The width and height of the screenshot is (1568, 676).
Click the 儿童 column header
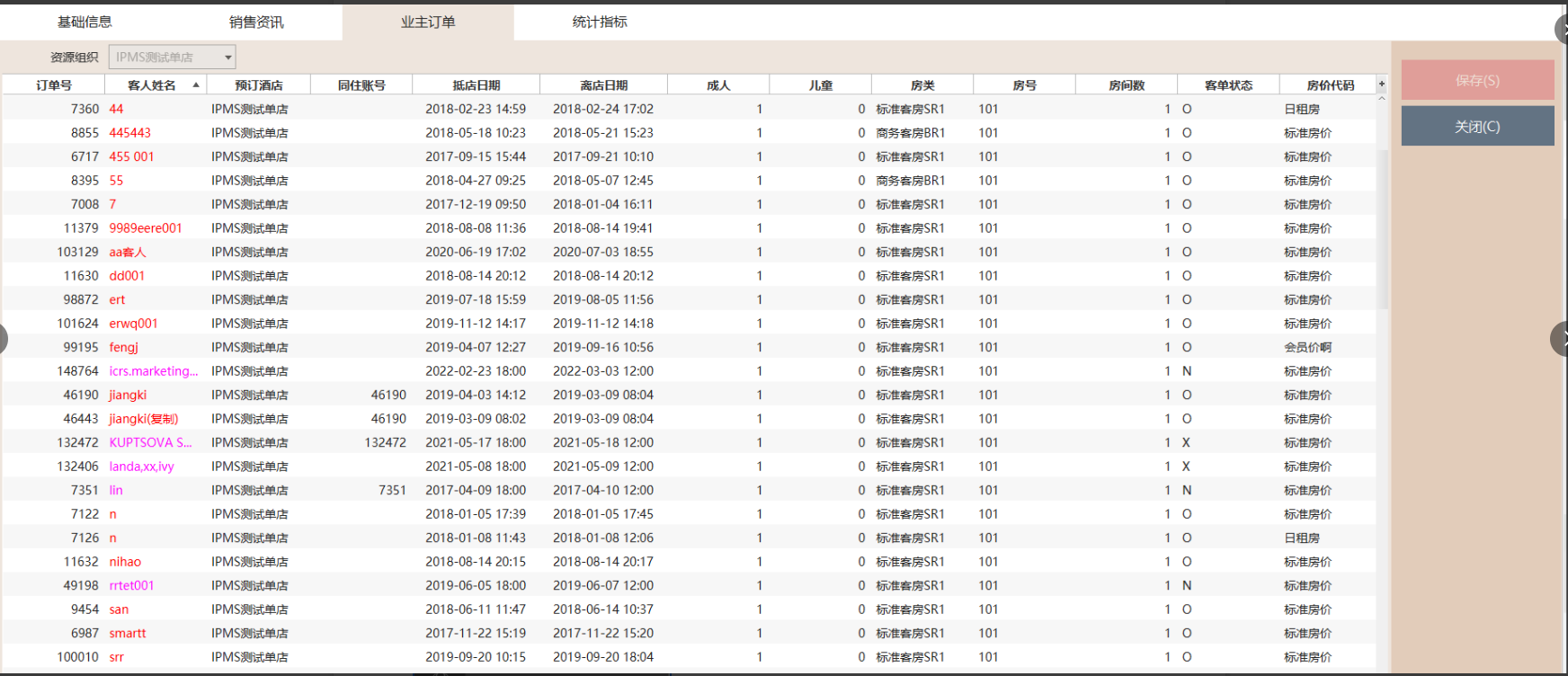coord(821,85)
